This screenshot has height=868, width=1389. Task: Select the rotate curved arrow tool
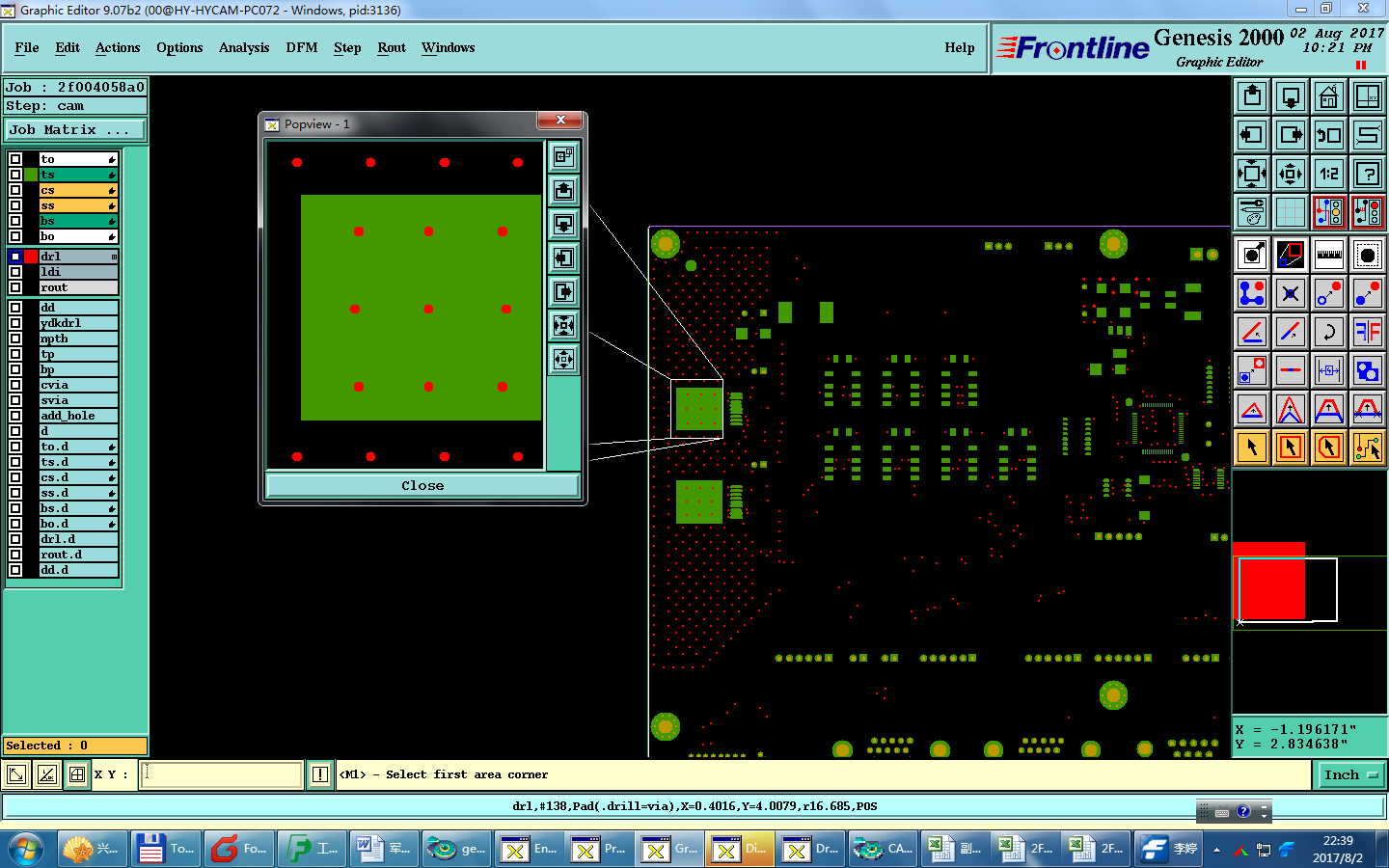click(x=1329, y=332)
